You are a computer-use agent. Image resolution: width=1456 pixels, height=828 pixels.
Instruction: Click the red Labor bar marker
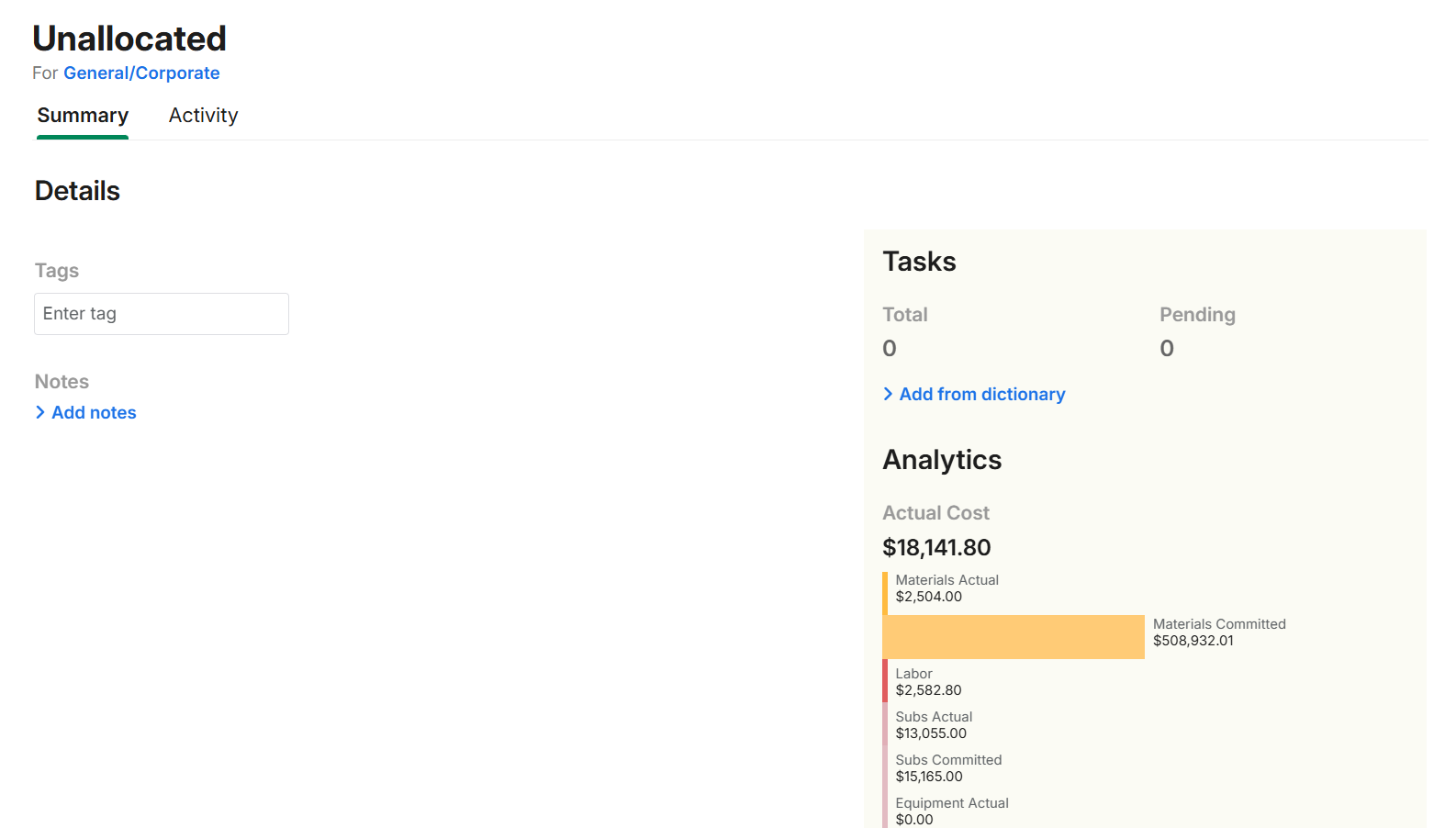885,681
